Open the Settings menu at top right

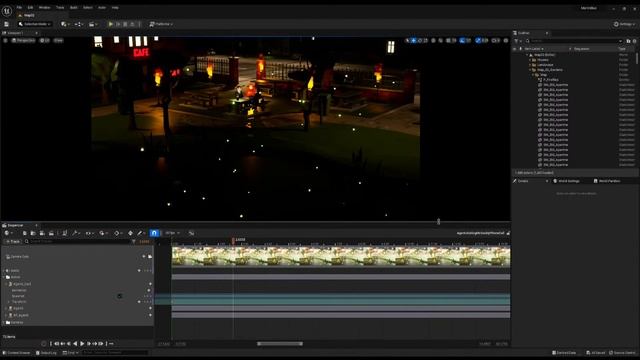(624, 24)
